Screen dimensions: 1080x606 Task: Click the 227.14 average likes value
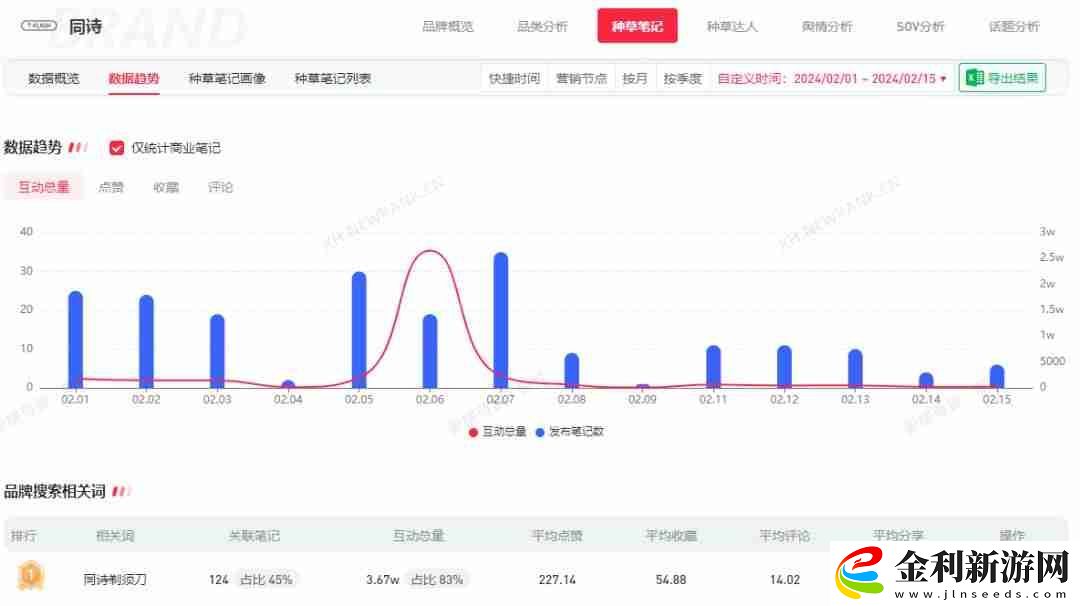point(557,580)
